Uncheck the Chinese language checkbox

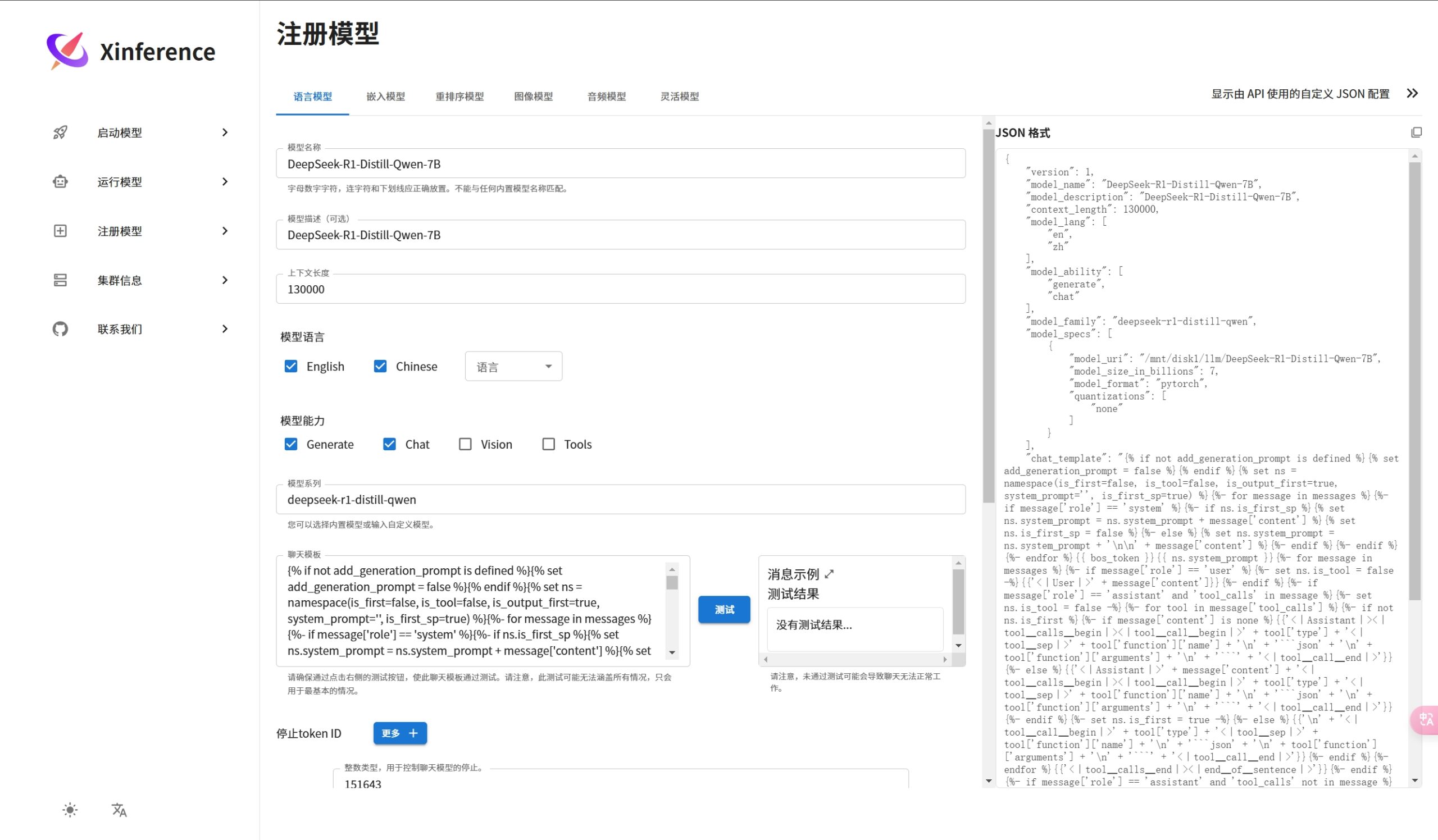tap(380, 366)
